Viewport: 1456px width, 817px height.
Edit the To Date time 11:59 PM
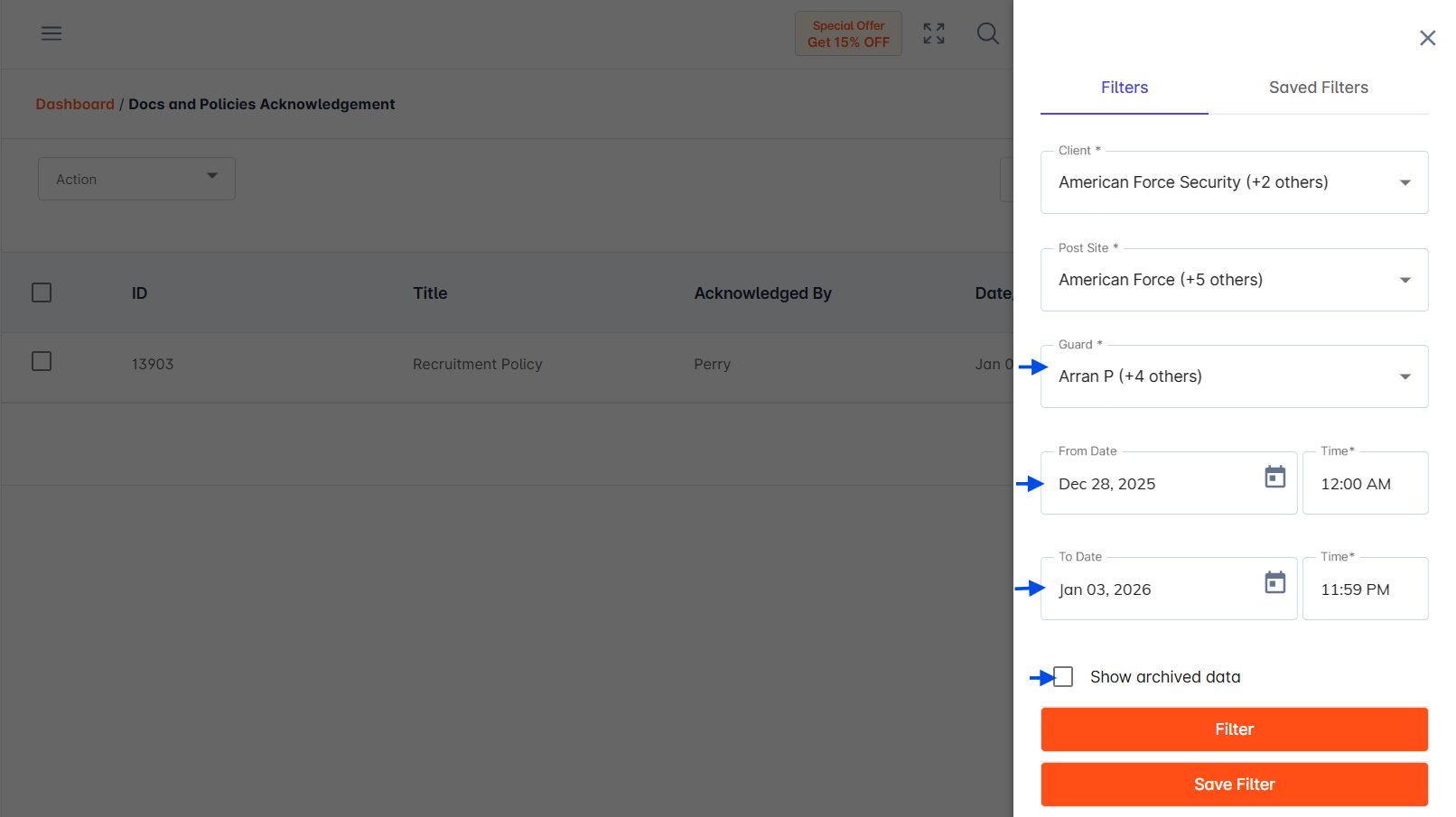tap(1365, 589)
